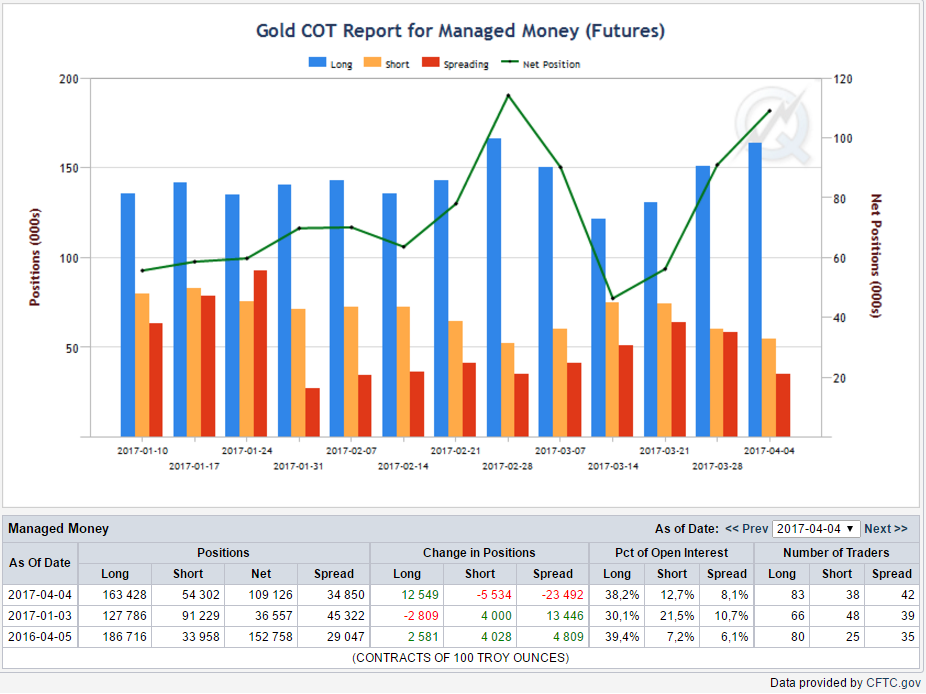The image size is (926, 694).
Task: Open the As of Date dropdown
Action: (x=816, y=528)
